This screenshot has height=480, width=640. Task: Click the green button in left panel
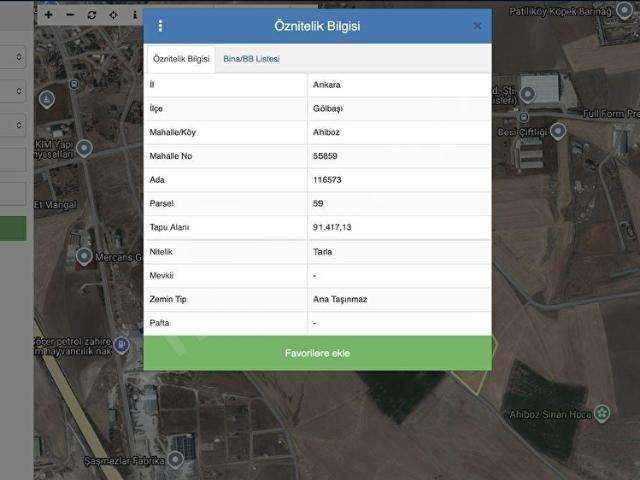(x=13, y=228)
